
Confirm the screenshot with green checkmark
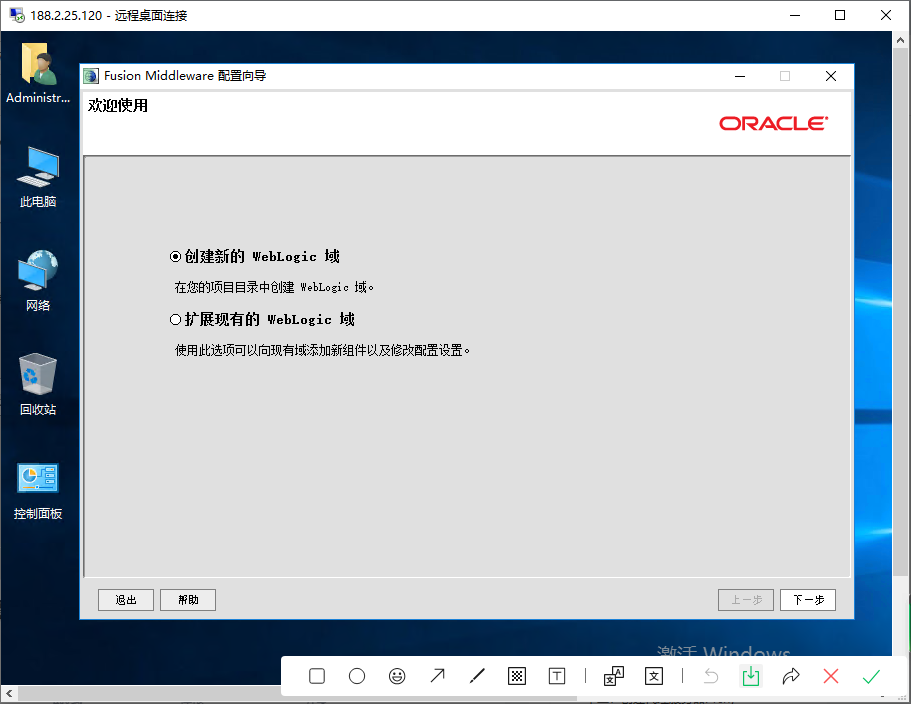click(871, 676)
